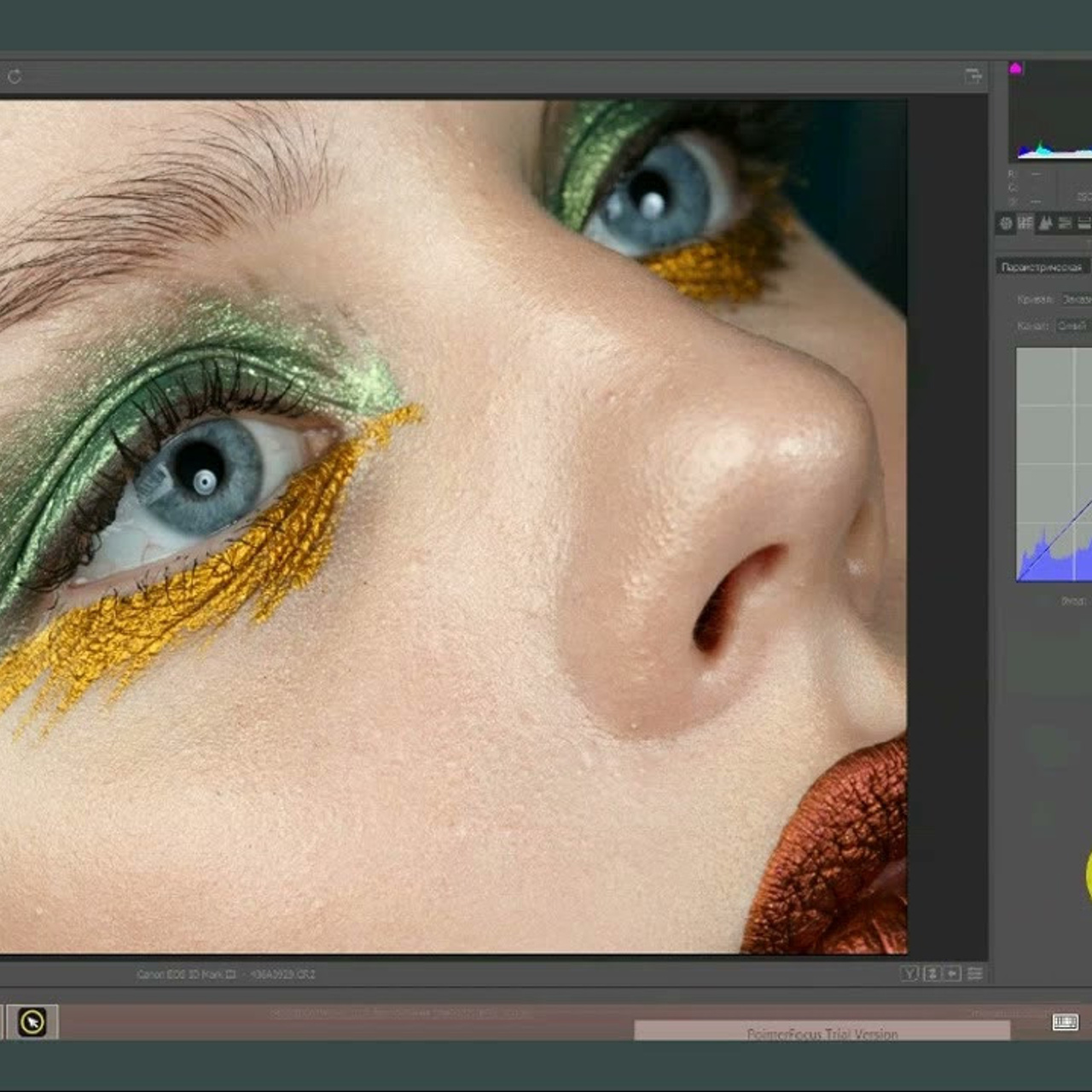
Task: Switch to the Параметрическая curve tab
Action: pyautogui.click(x=1042, y=266)
